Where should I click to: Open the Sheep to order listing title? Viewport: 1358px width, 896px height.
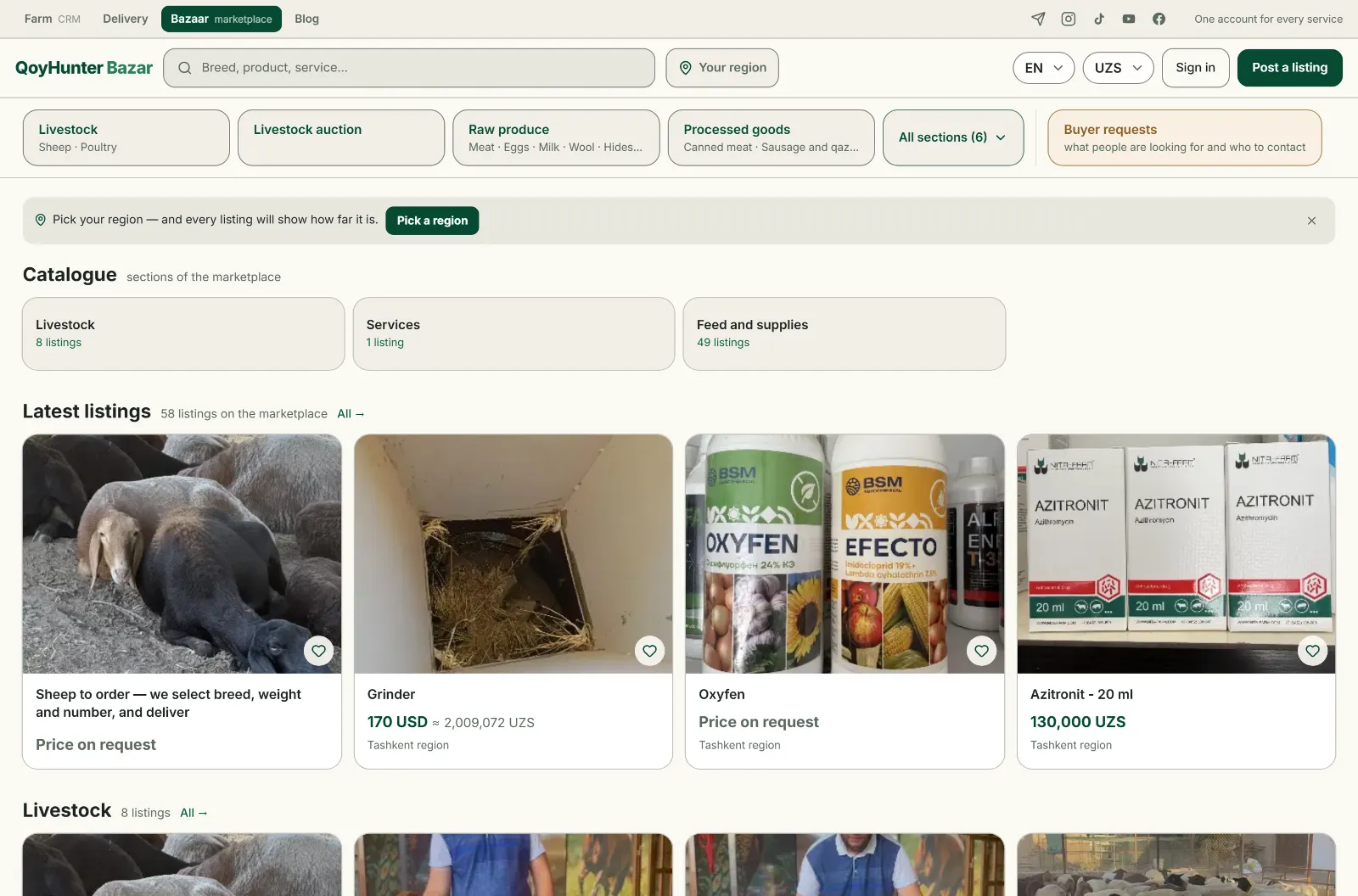click(168, 703)
